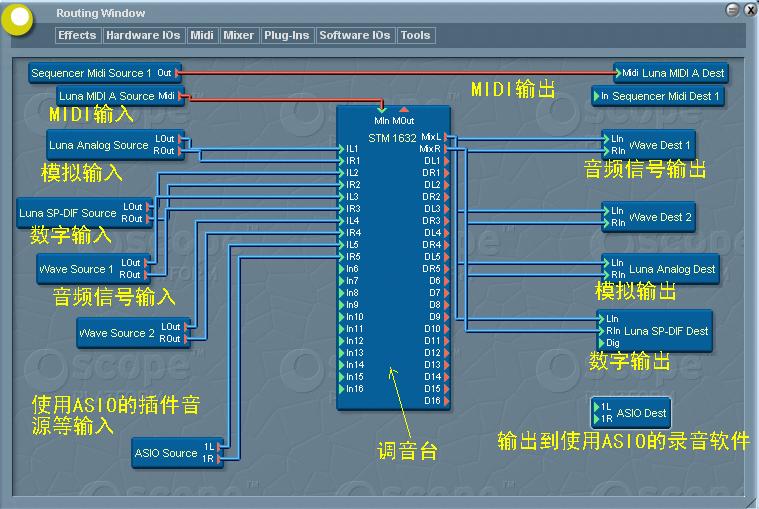Select the ASIO Dest module
This screenshot has height=509, width=759.
(x=631, y=413)
